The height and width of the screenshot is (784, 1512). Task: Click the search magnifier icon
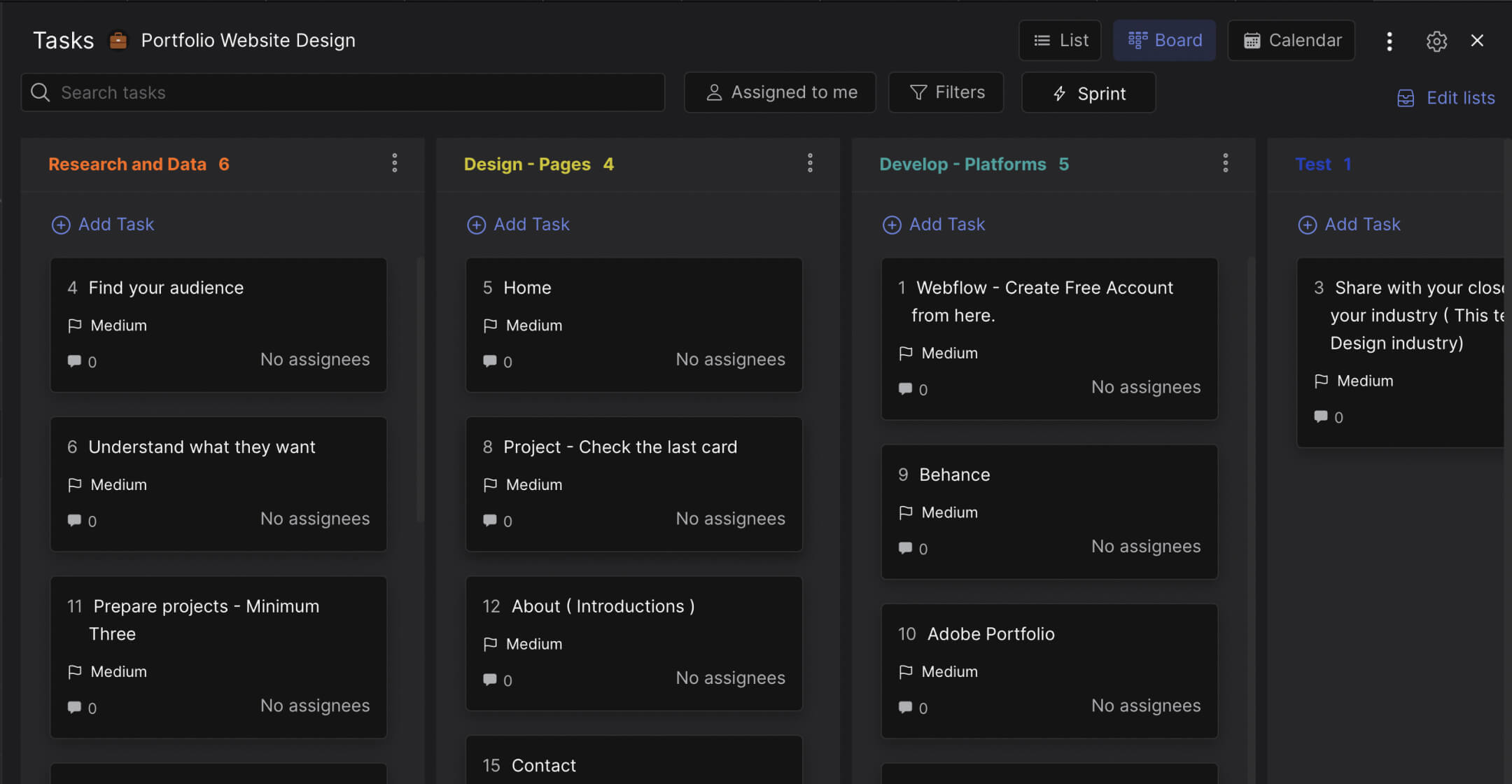(x=40, y=92)
